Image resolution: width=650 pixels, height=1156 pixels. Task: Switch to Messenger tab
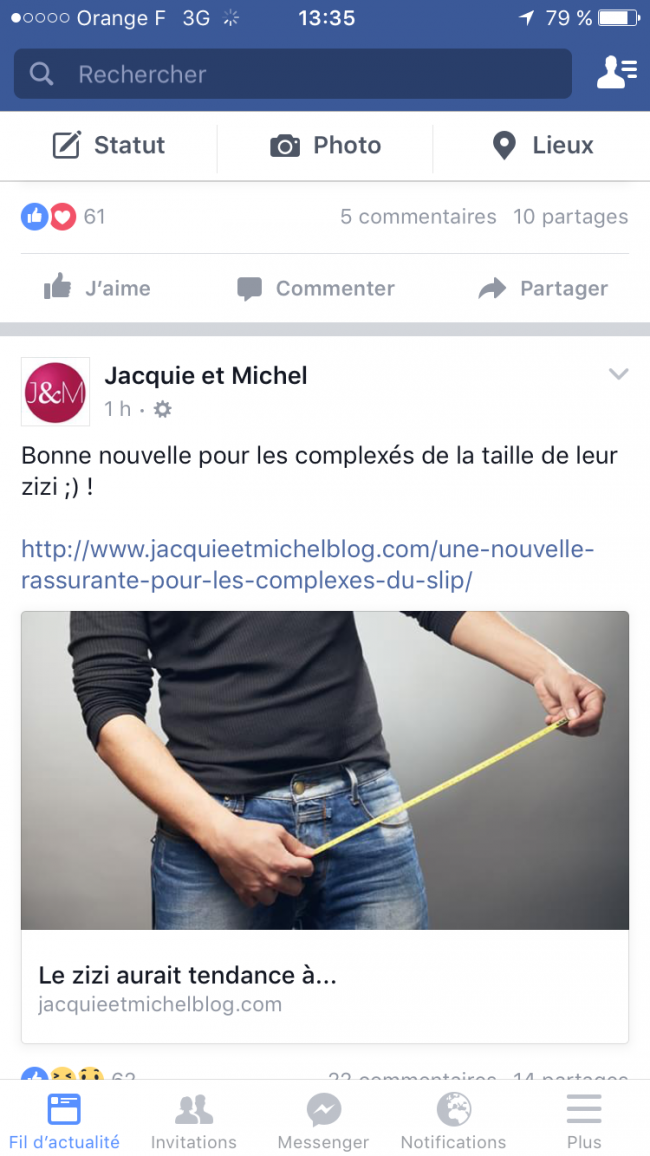pos(324,1119)
